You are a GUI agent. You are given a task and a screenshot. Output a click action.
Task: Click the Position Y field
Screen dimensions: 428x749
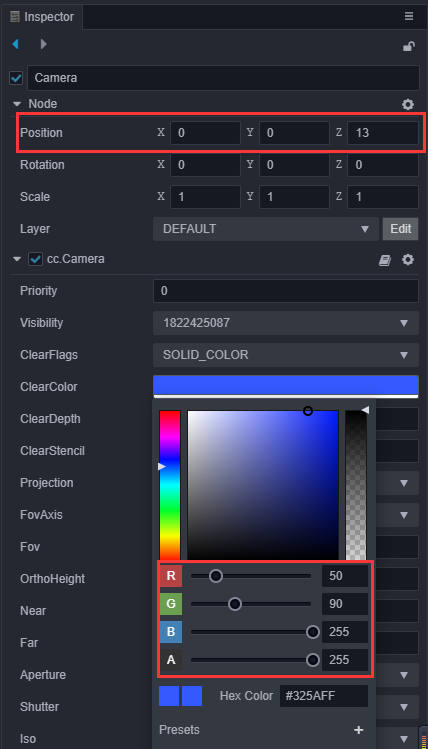click(294, 133)
